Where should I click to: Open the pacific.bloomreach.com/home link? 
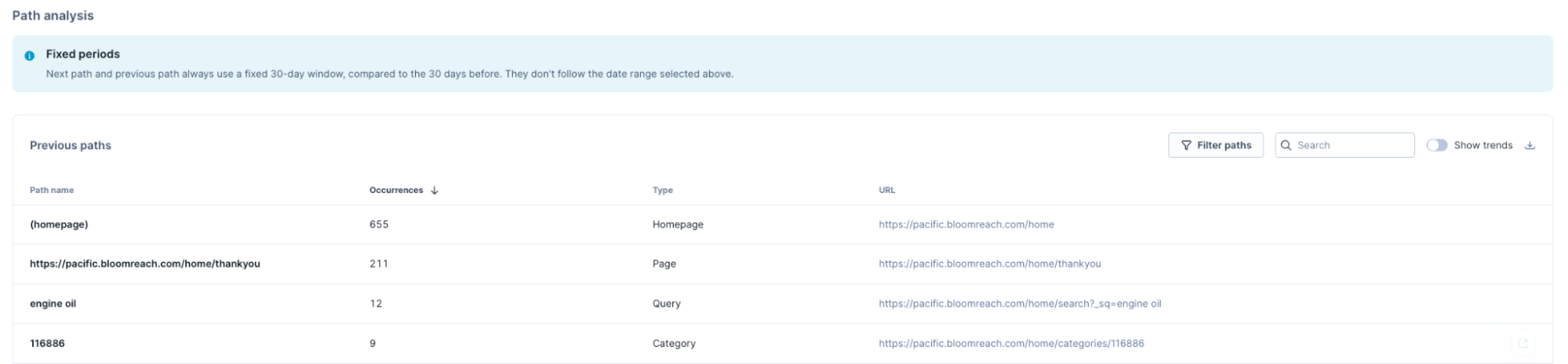(x=966, y=224)
